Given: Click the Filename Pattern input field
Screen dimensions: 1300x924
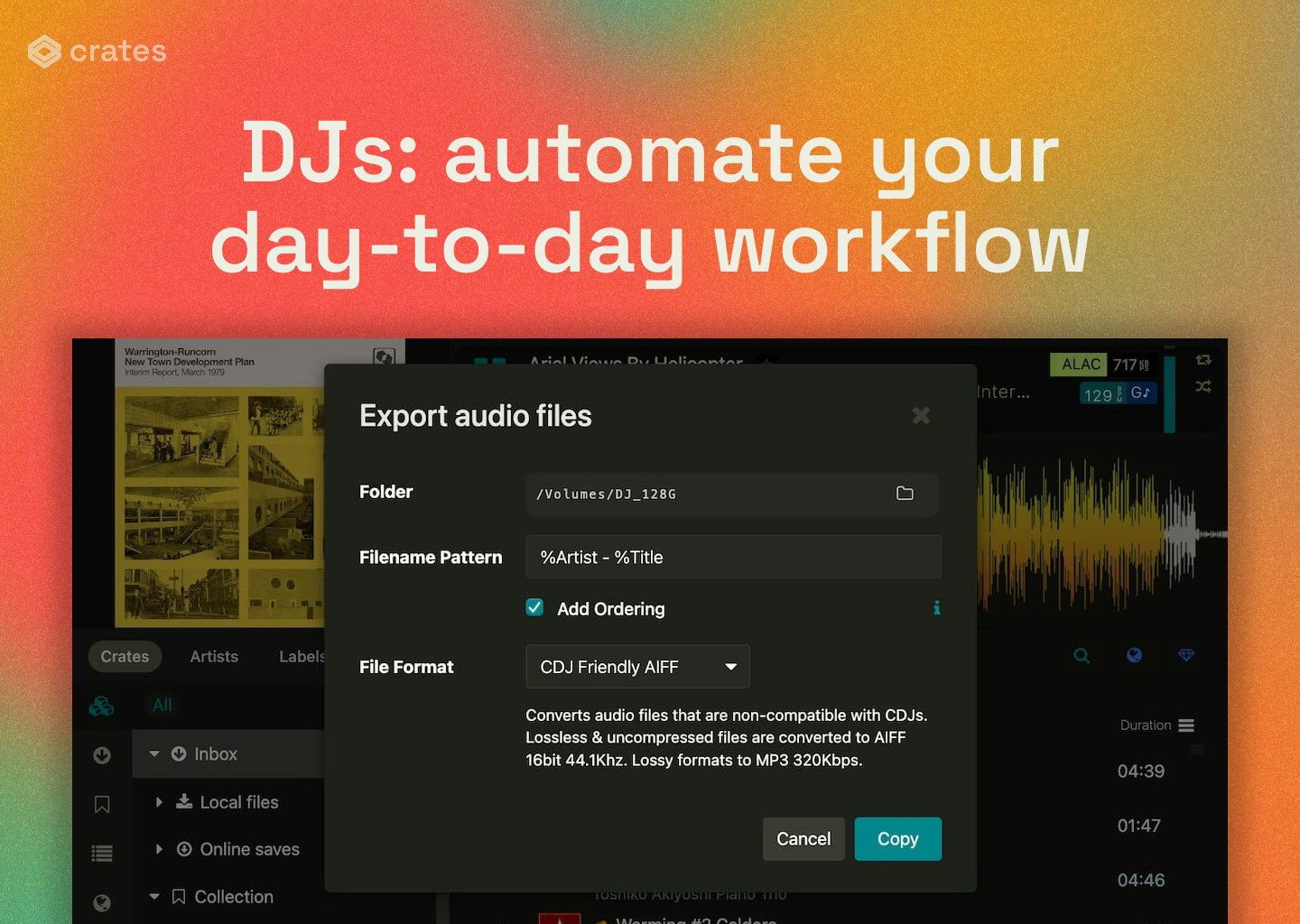Looking at the screenshot, I should pos(733,558).
